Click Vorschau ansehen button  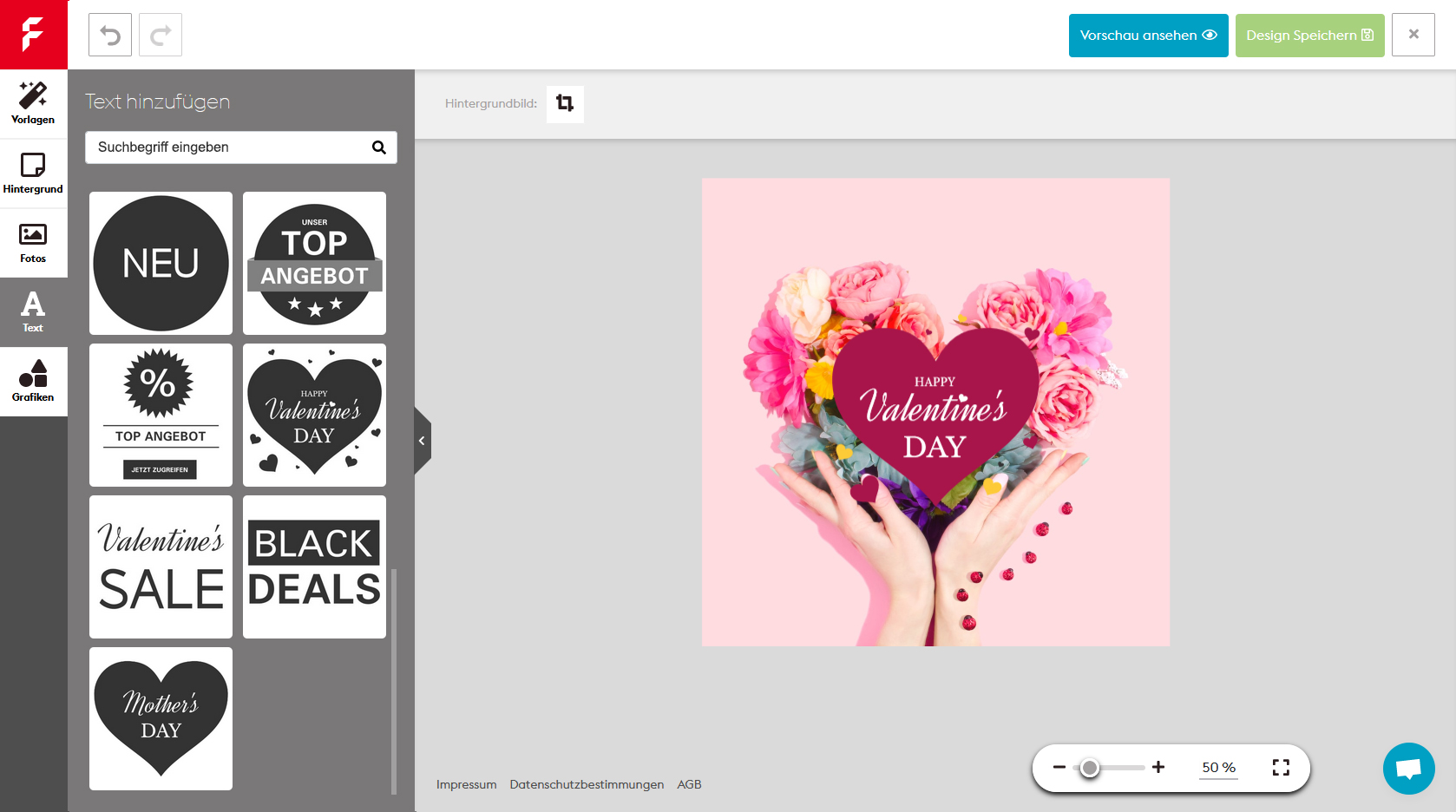1148,36
